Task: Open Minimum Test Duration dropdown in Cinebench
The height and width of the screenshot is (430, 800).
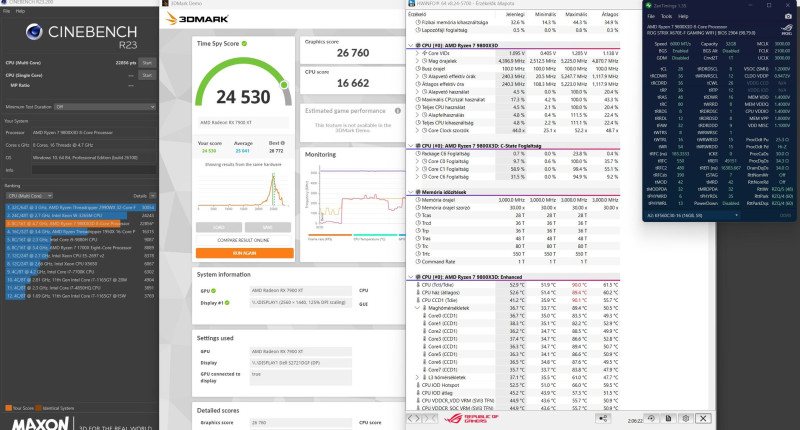Action: coord(105,107)
